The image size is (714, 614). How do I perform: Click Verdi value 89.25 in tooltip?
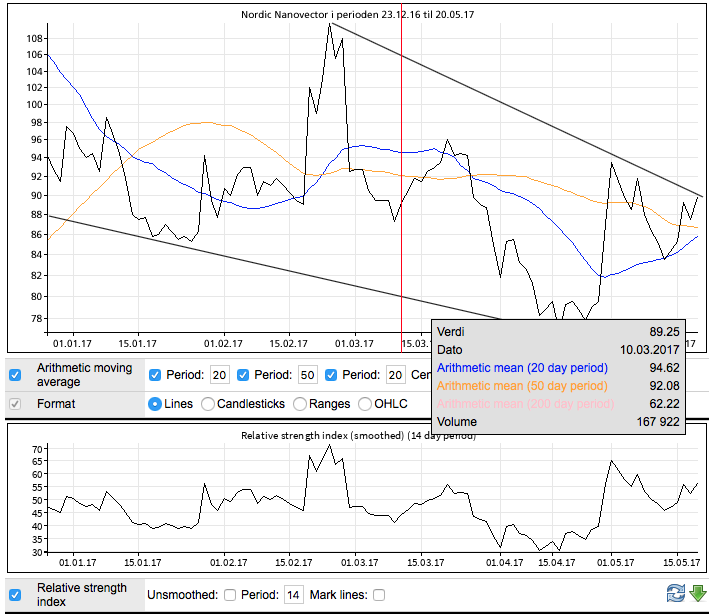click(664, 332)
